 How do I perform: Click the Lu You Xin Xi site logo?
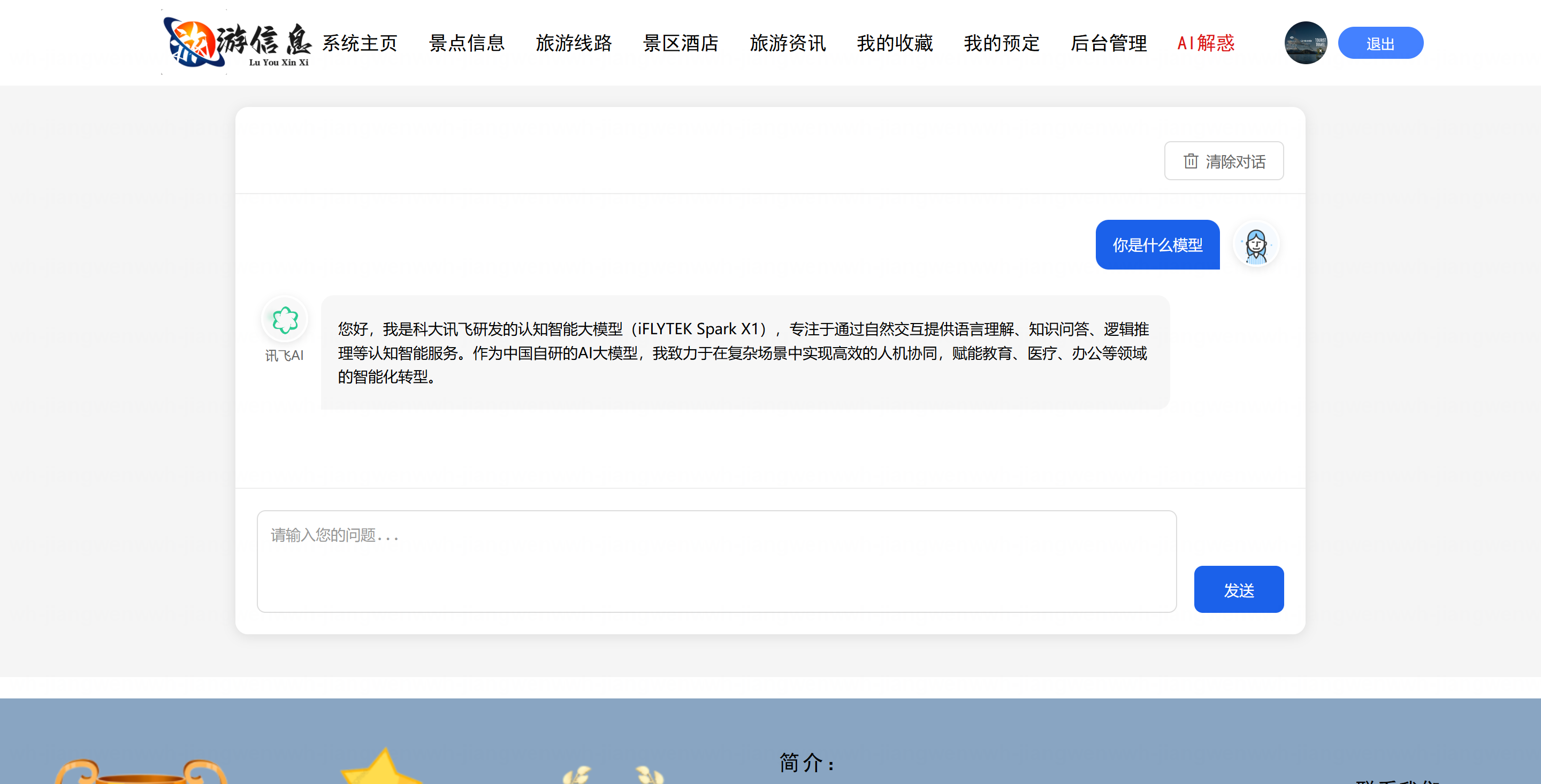click(237, 42)
